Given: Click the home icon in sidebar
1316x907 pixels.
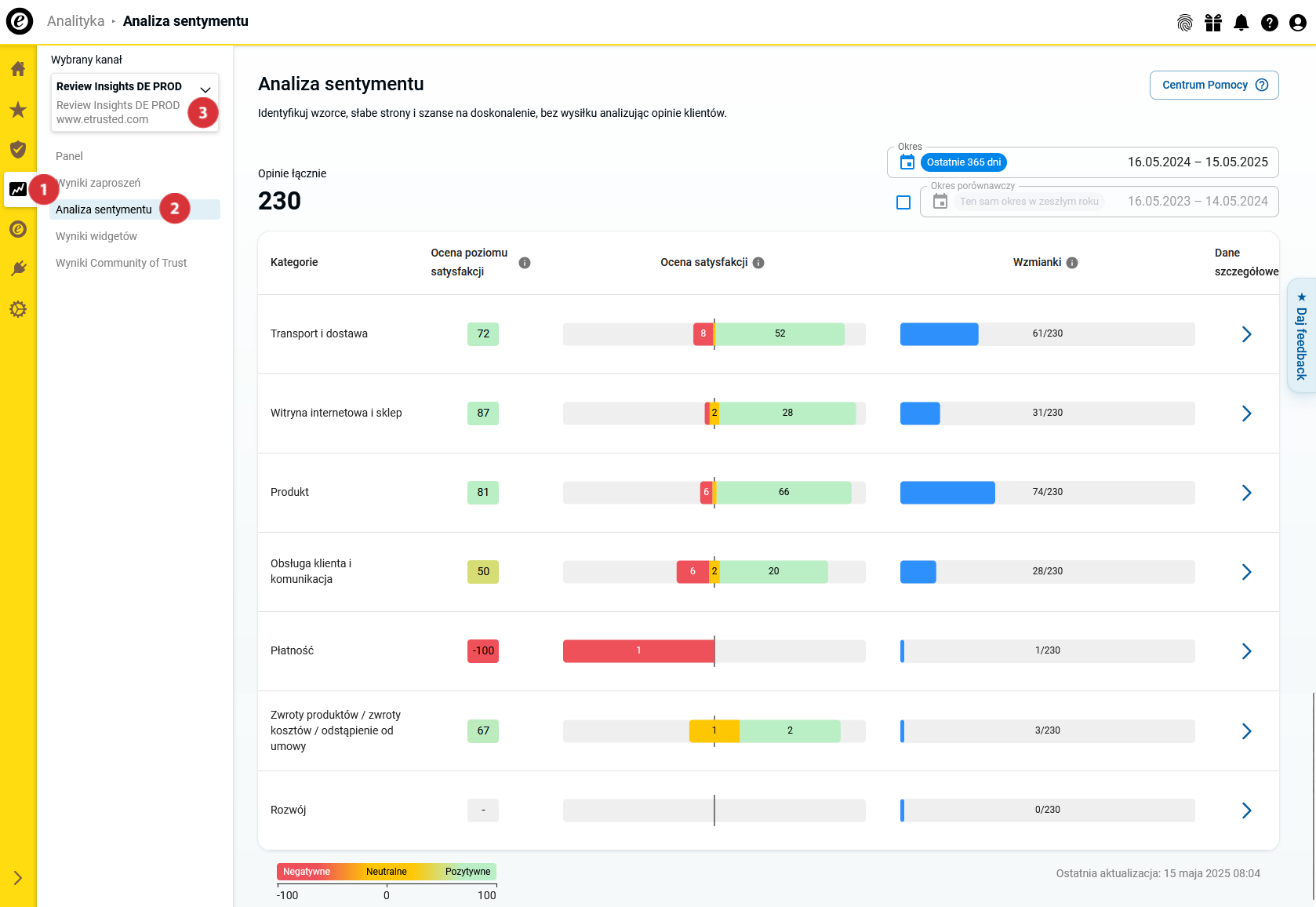Looking at the screenshot, I should [18, 69].
